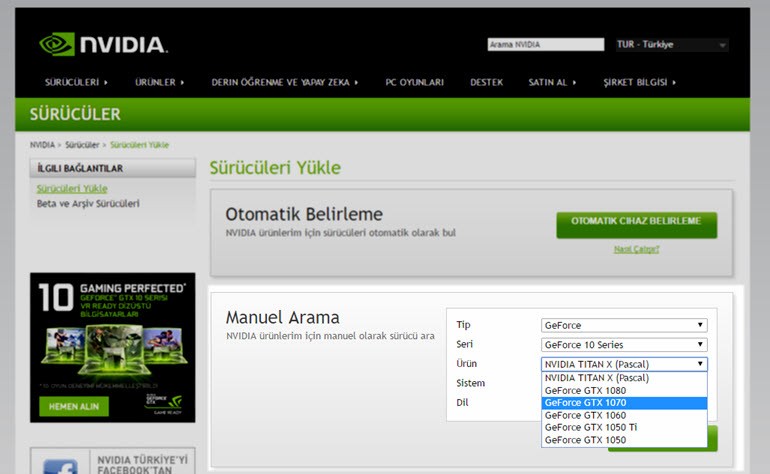Select GeForce GTX 1080 option

point(624,390)
